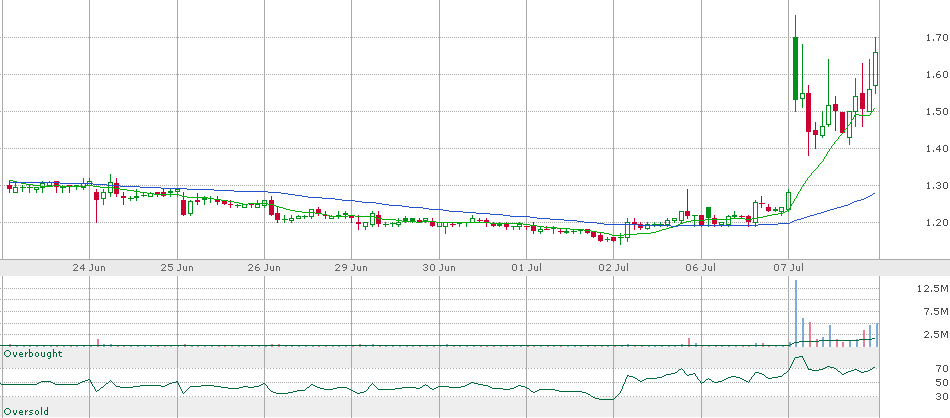The width and height of the screenshot is (950, 418).
Task: Select the 1.60 price axis label
Action: tap(936, 75)
